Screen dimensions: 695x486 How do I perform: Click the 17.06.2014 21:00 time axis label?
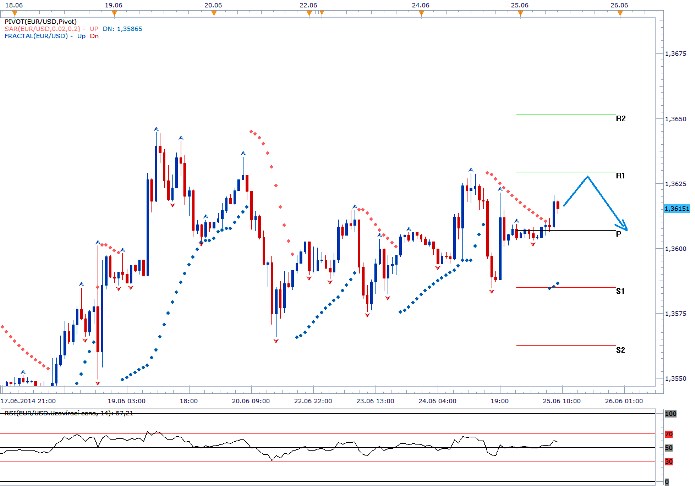tap(28, 401)
